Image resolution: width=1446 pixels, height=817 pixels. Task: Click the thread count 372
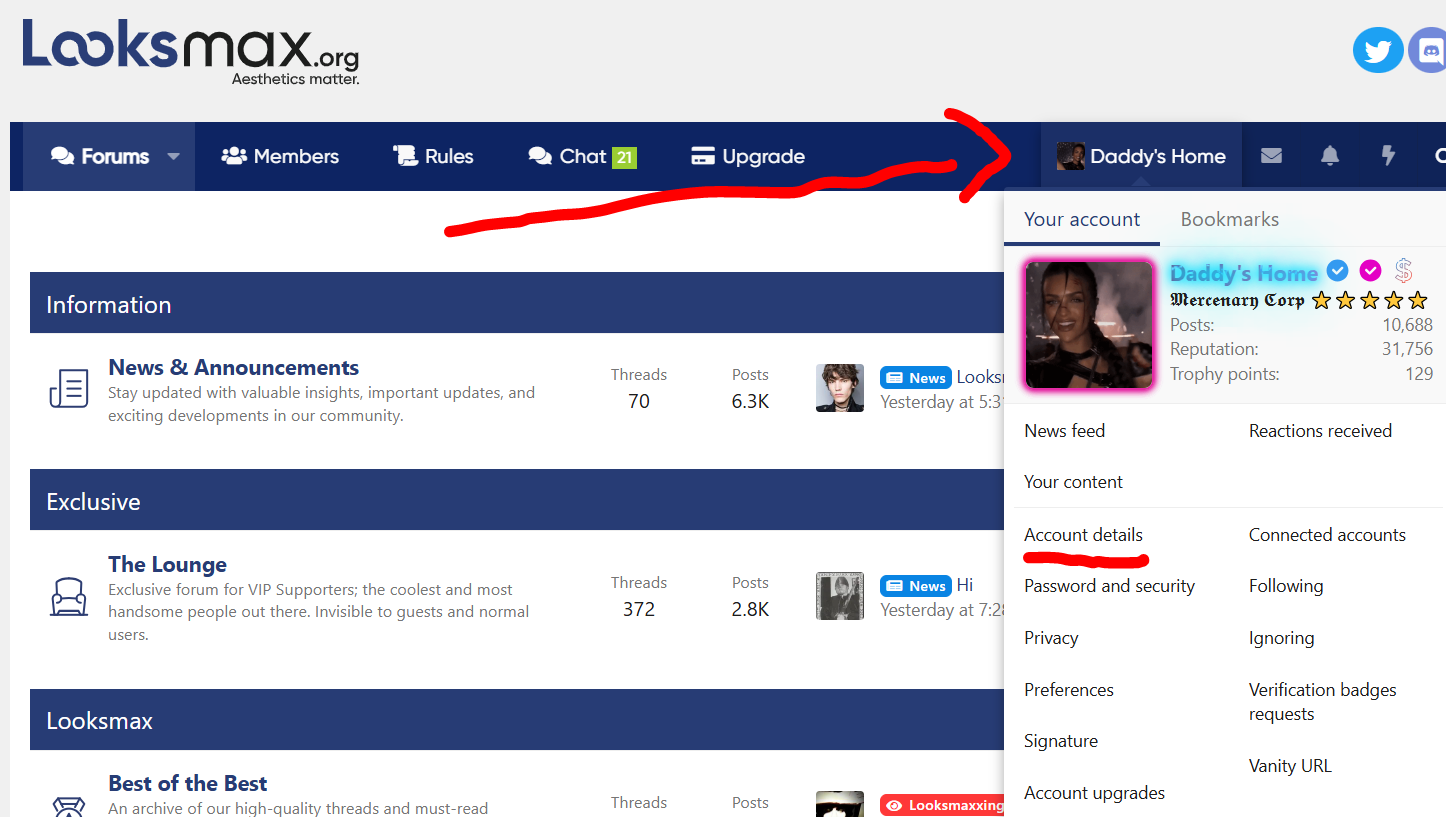tap(639, 609)
